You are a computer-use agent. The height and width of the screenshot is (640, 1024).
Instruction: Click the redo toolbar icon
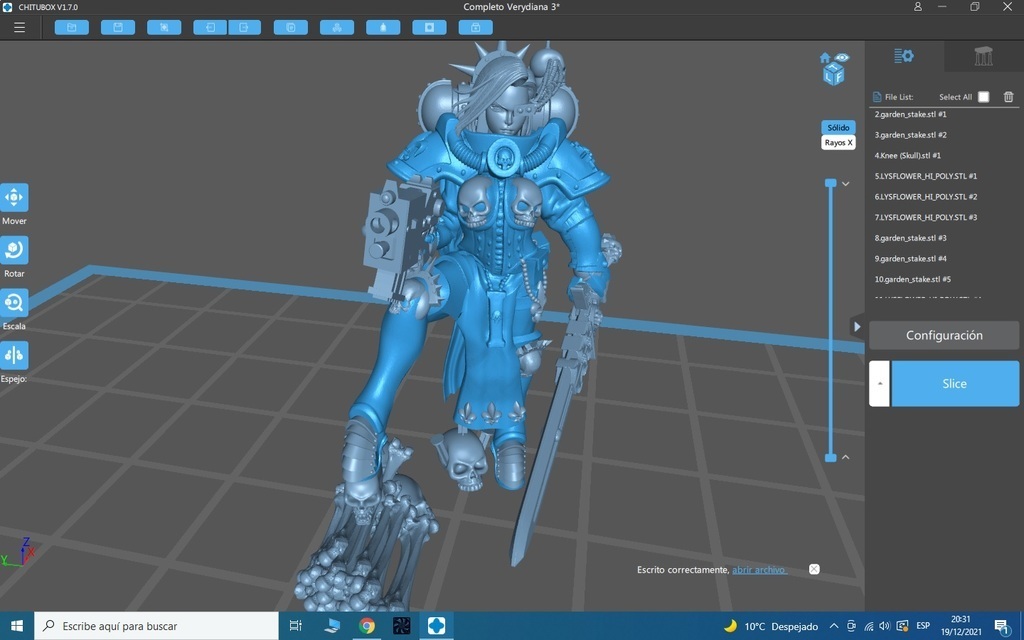(x=244, y=27)
